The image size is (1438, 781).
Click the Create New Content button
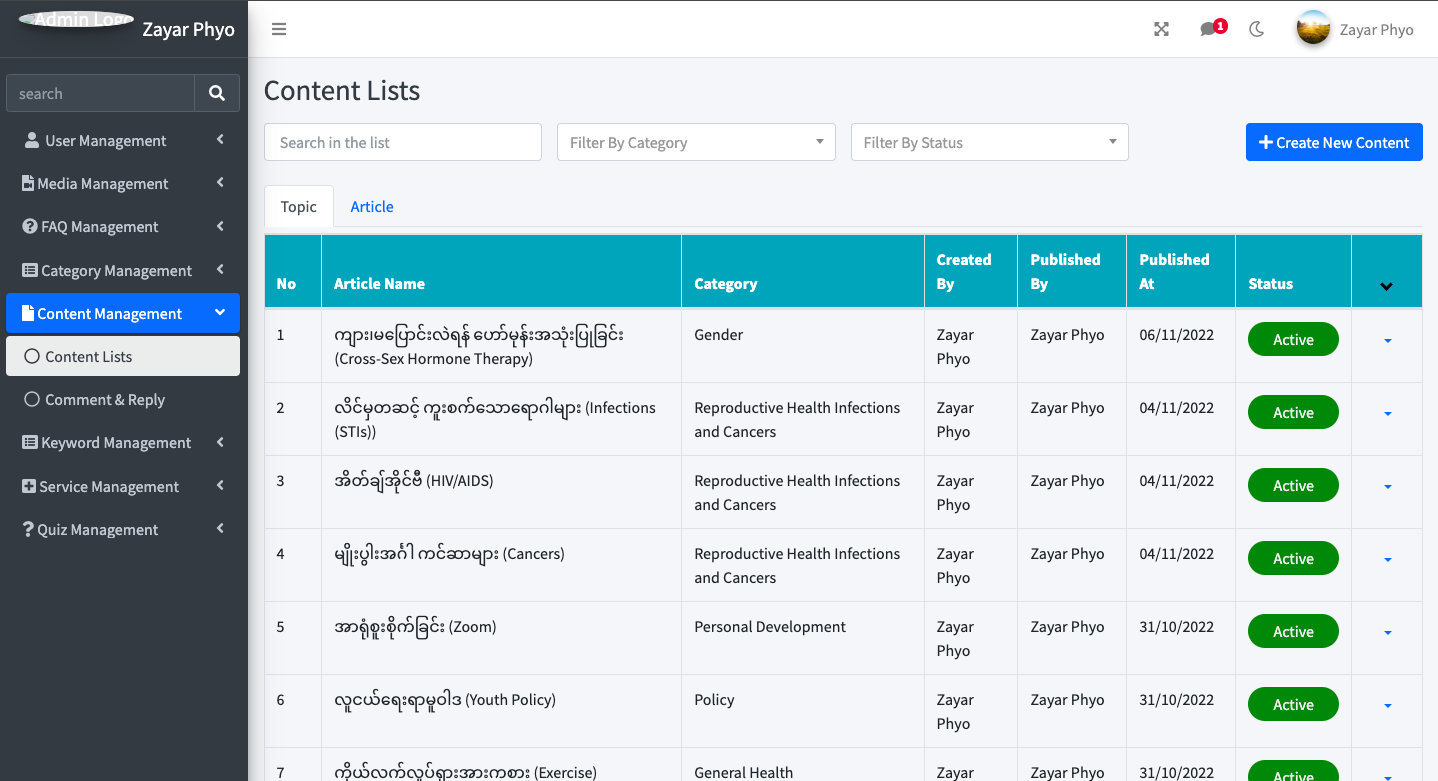click(x=1334, y=142)
